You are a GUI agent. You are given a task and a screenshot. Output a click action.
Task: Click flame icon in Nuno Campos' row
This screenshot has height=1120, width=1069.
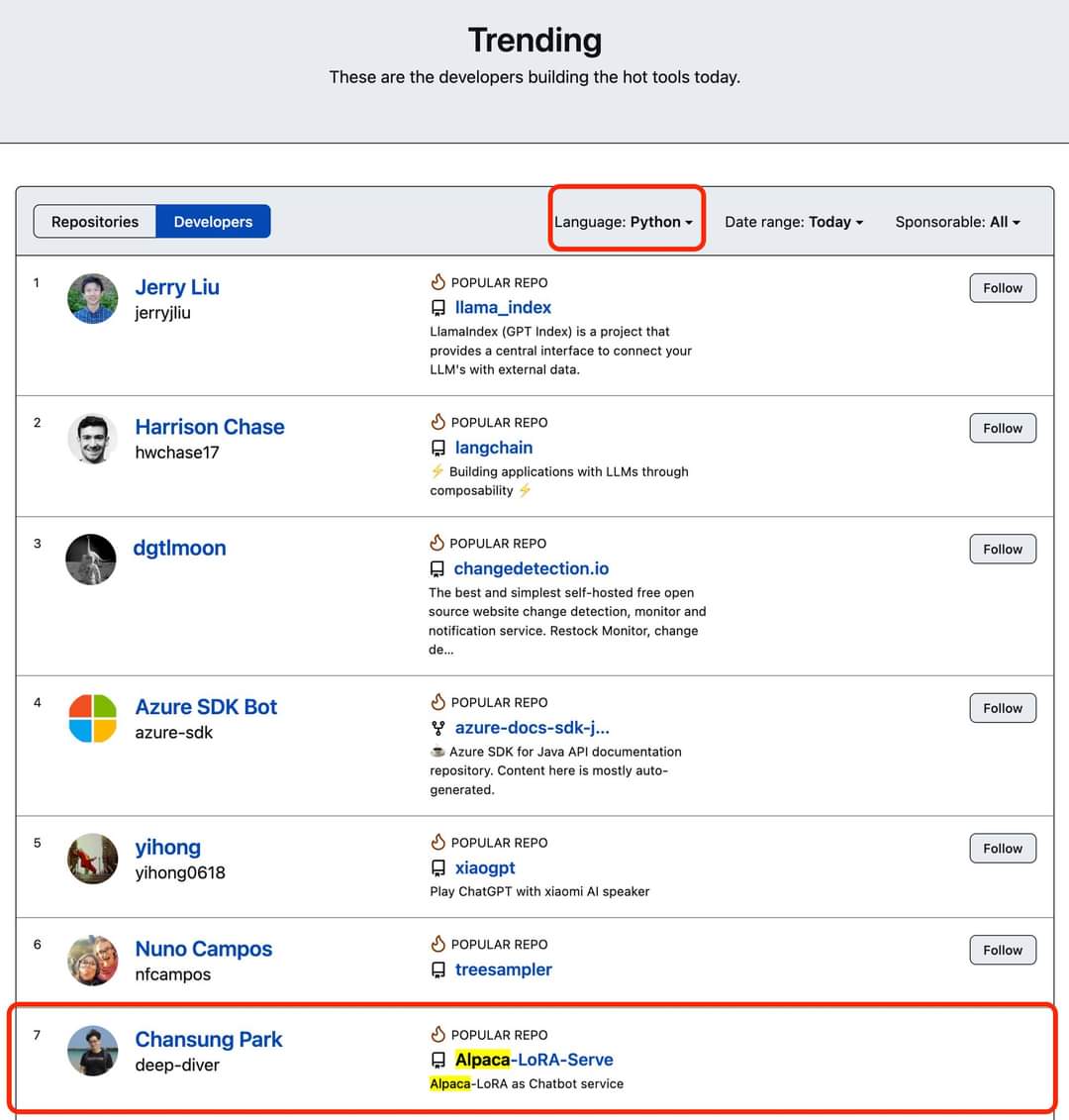click(x=437, y=944)
